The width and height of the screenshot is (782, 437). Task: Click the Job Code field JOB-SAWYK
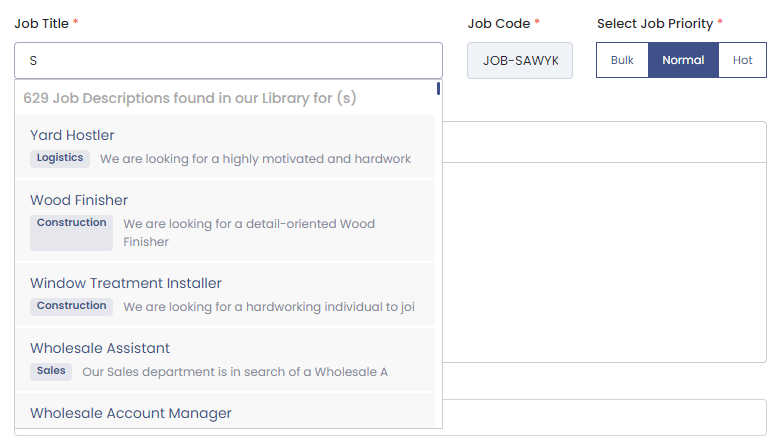519,60
